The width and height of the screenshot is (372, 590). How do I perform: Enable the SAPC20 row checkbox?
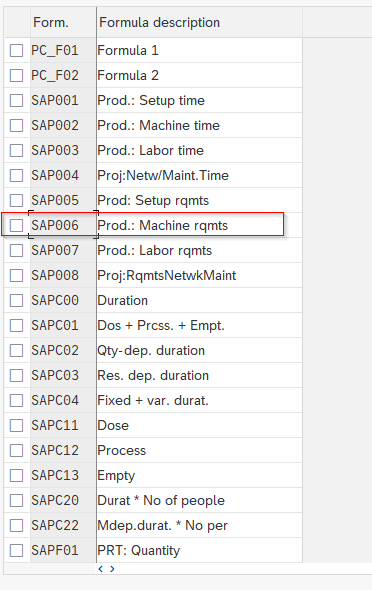(x=16, y=500)
